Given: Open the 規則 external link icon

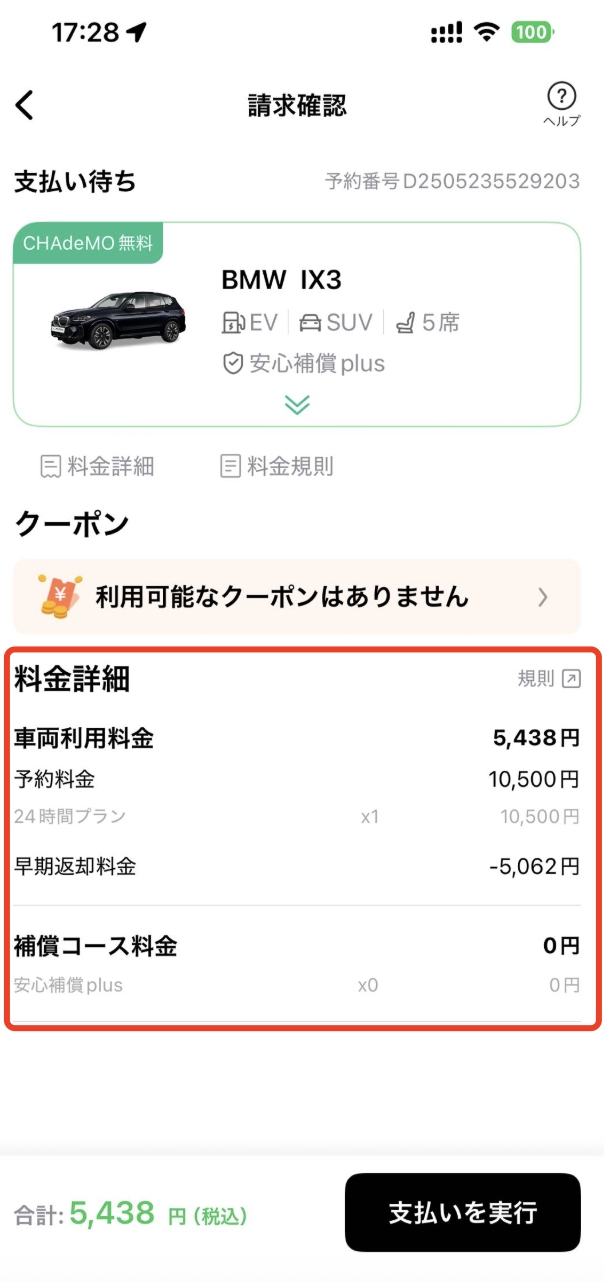Looking at the screenshot, I should point(571,679).
